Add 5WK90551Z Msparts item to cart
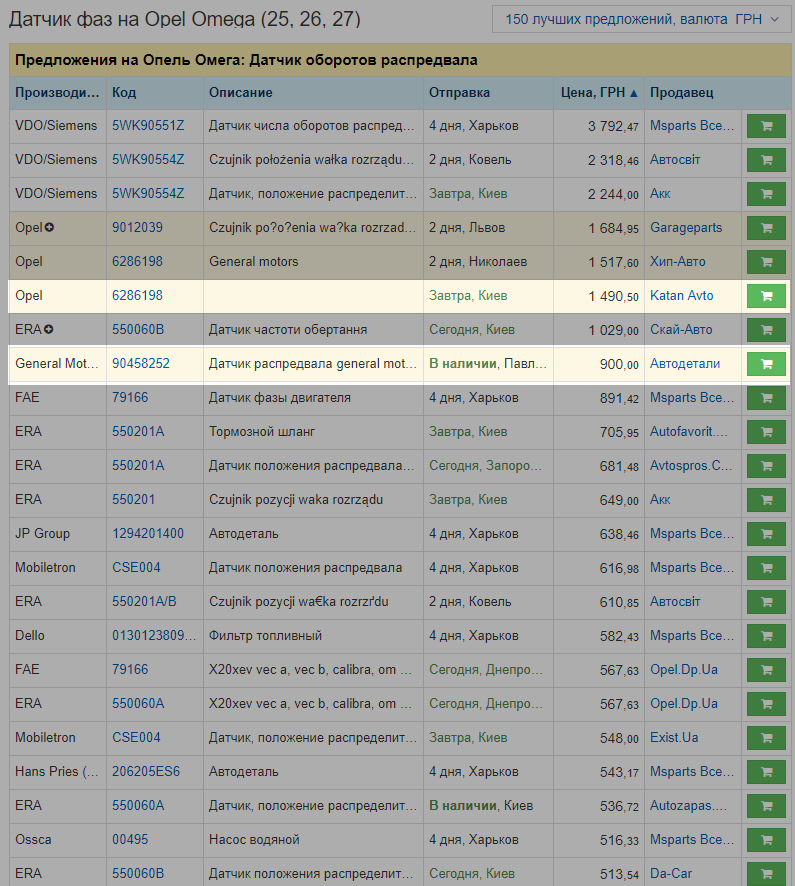This screenshot has height=886, width=795. (x=766, y=126)
